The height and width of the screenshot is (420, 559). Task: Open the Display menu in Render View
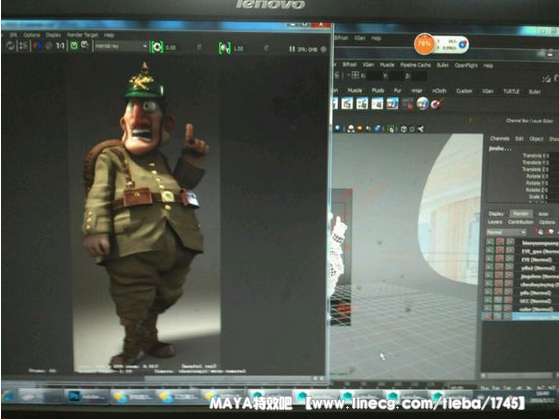click(53, 35)
